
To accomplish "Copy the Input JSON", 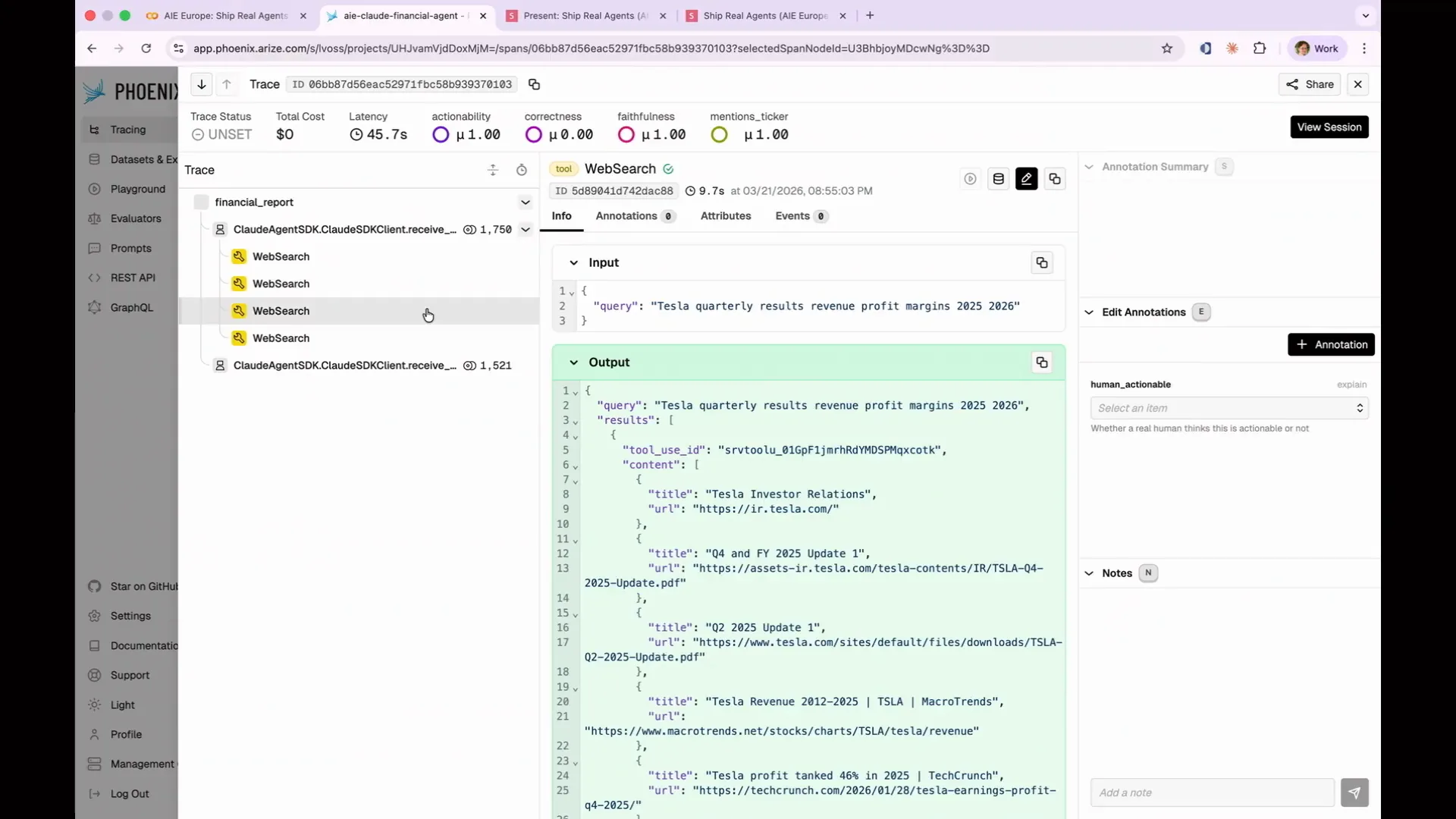I will pyautogui.click(x=1042, y=262).
